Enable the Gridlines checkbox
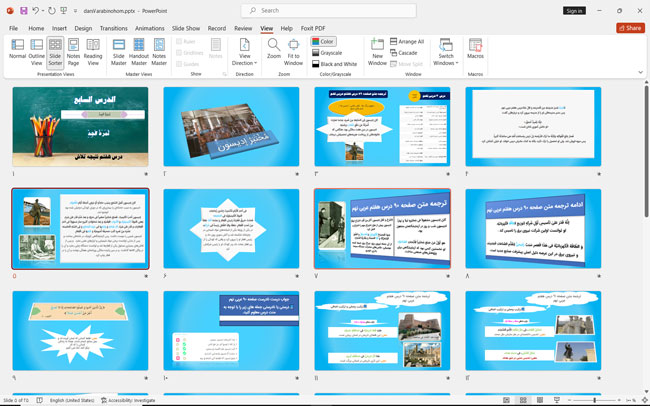Viewport: 650px width, 406px height. click(x=179, y=52)
